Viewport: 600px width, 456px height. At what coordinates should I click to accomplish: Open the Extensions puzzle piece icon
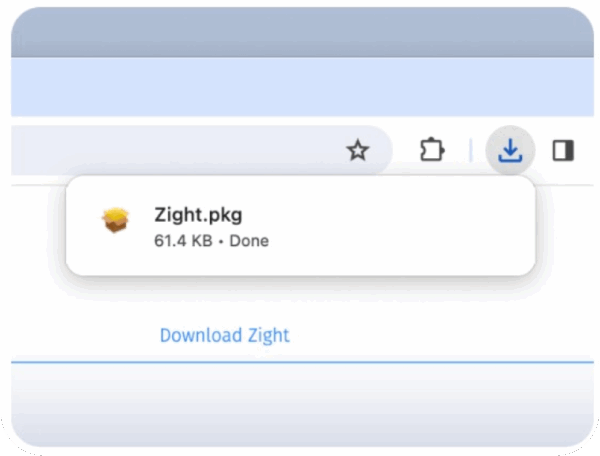coord(431,151)
